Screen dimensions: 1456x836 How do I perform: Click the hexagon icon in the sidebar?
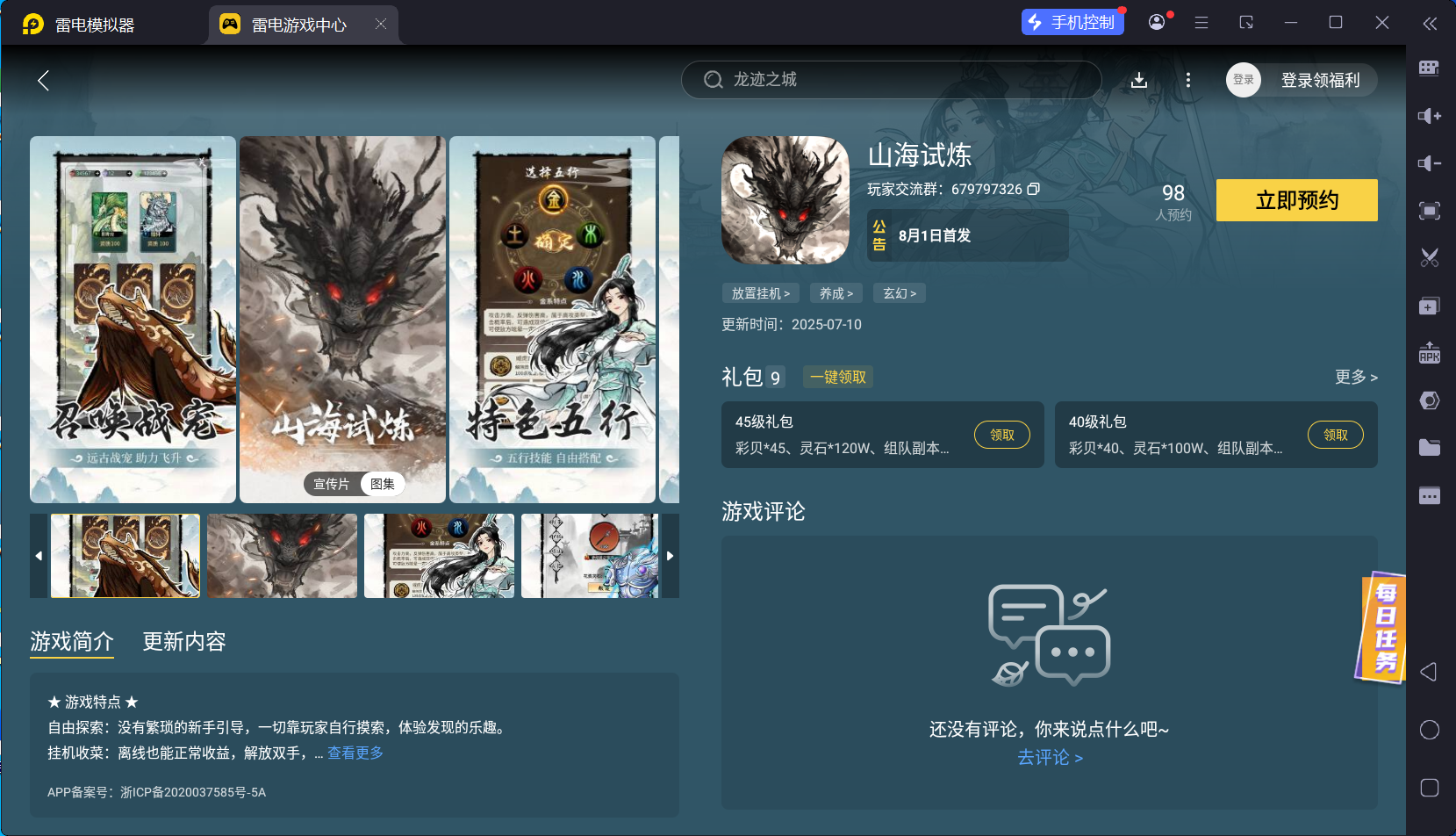click(1430, 400)
